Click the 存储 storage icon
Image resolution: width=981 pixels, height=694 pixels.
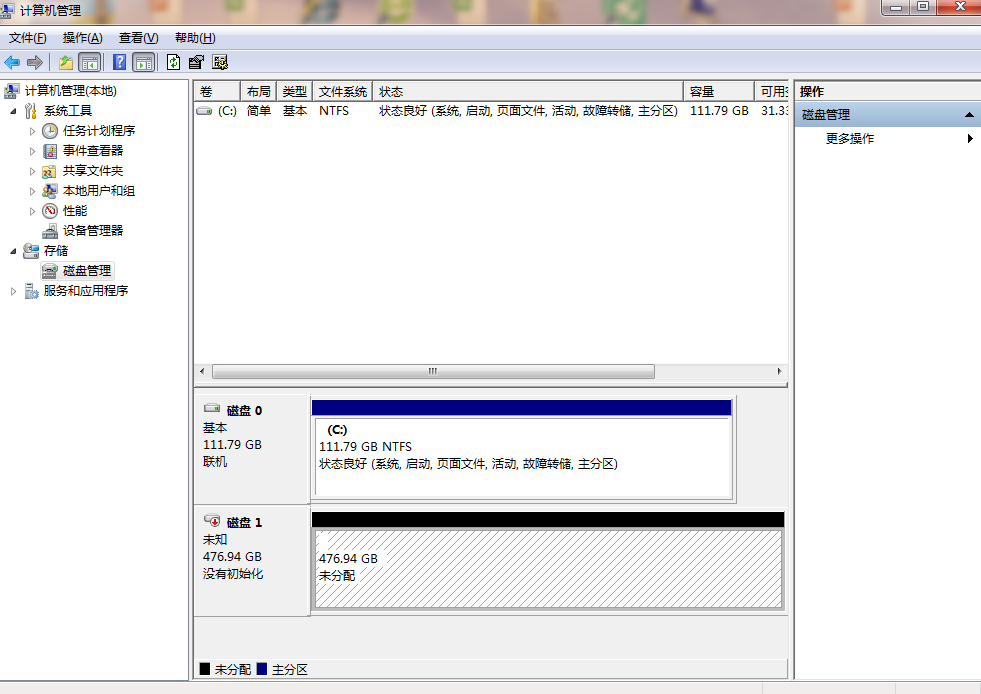(31, 251)
